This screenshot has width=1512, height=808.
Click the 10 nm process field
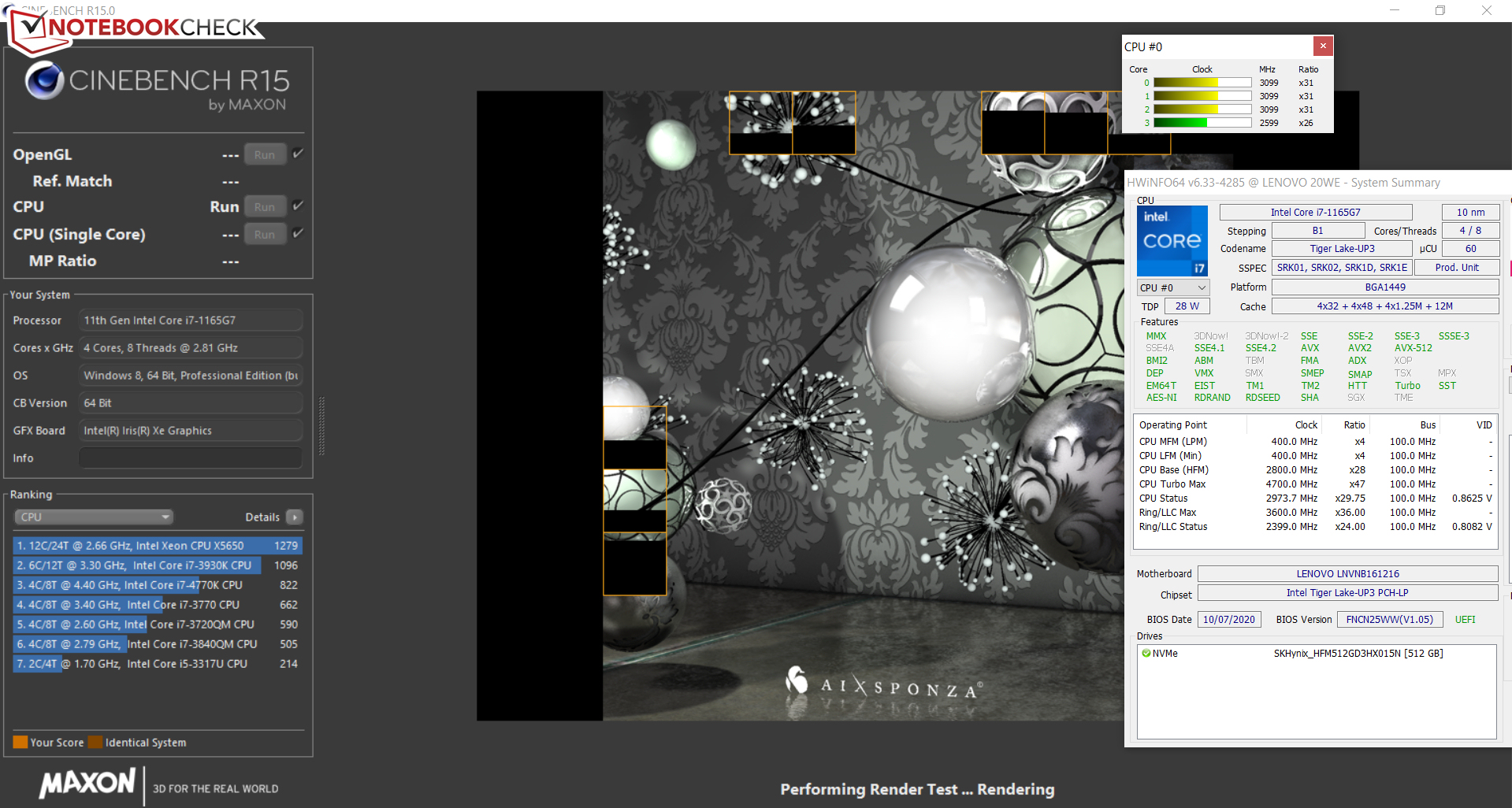1470,212
